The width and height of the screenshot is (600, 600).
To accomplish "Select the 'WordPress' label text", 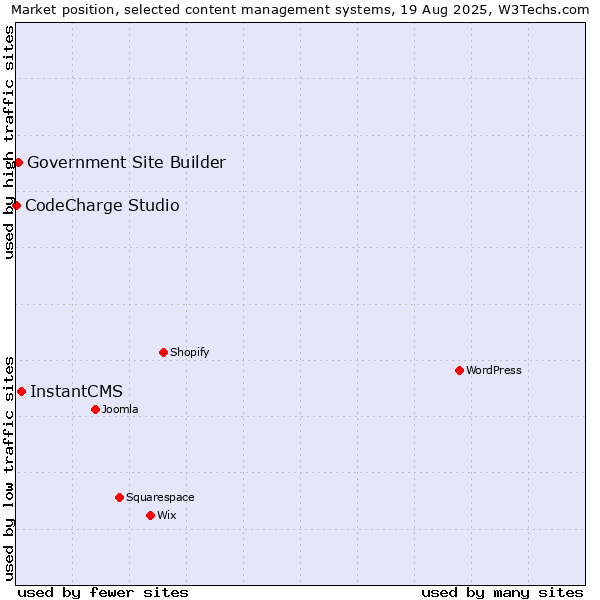I will [x=494, y=370].
